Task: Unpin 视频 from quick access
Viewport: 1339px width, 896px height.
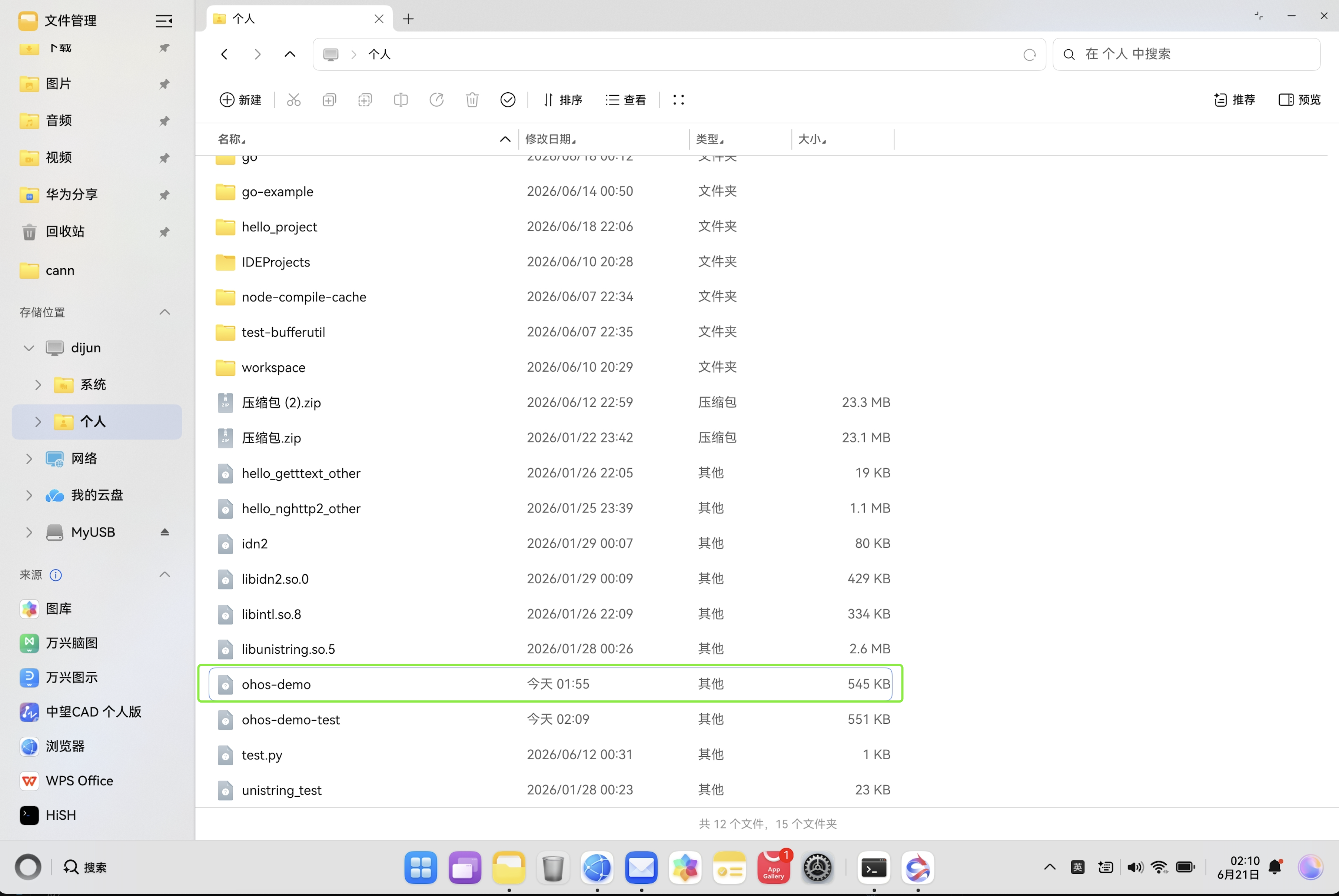Action: click(164, 158)
